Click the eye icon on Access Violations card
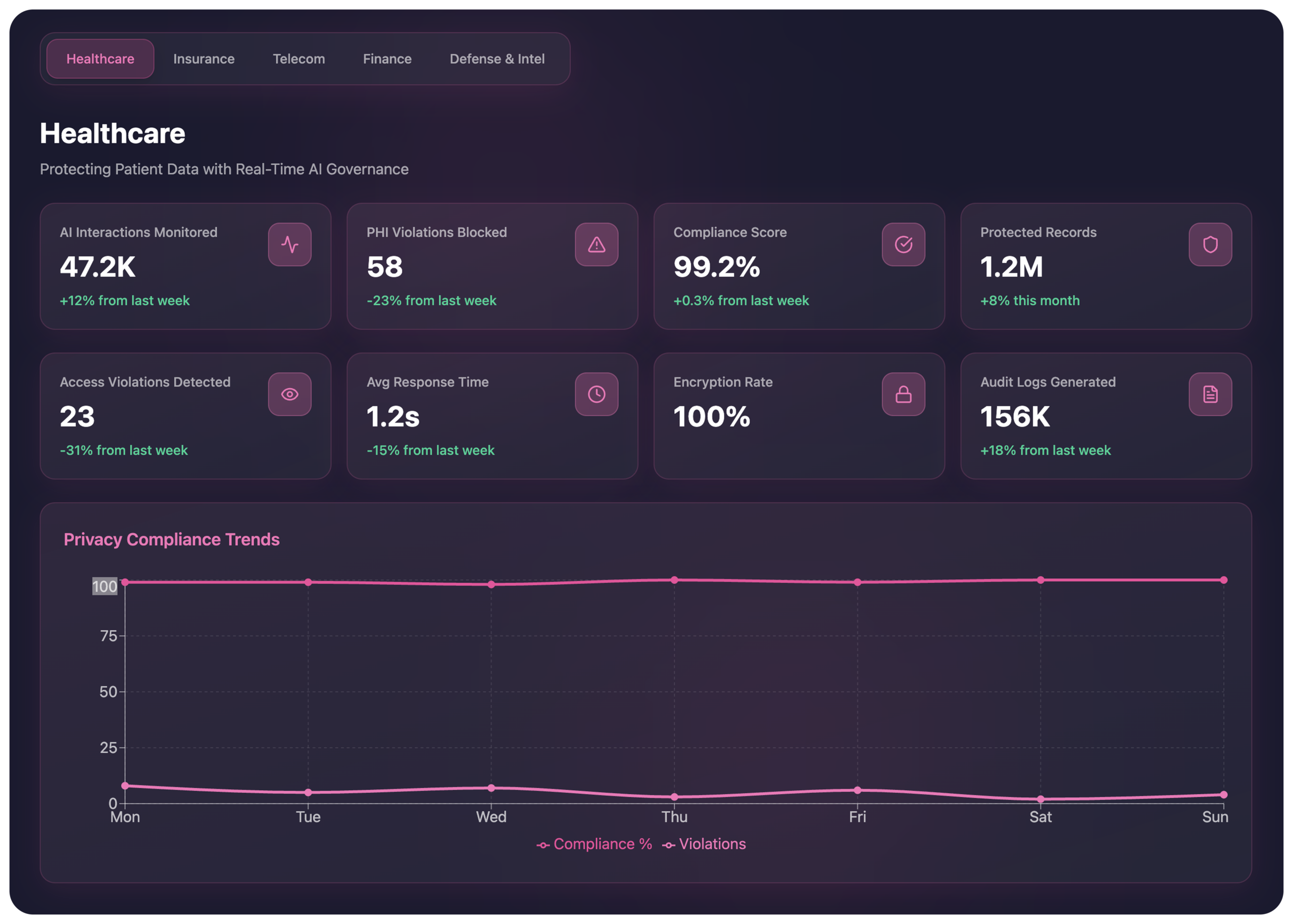The image size is (1293, 924). [289, 394]
